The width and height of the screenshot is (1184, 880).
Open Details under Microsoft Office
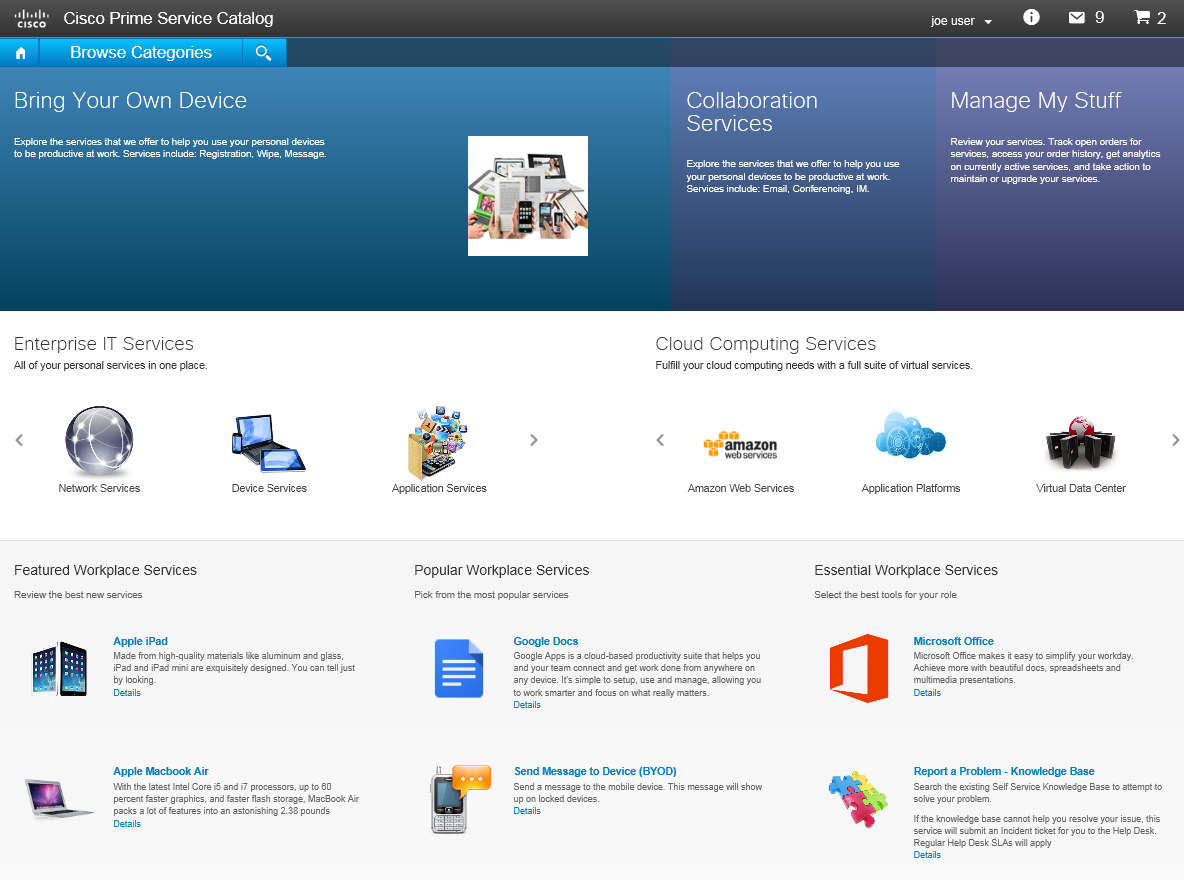pos(926,692)
